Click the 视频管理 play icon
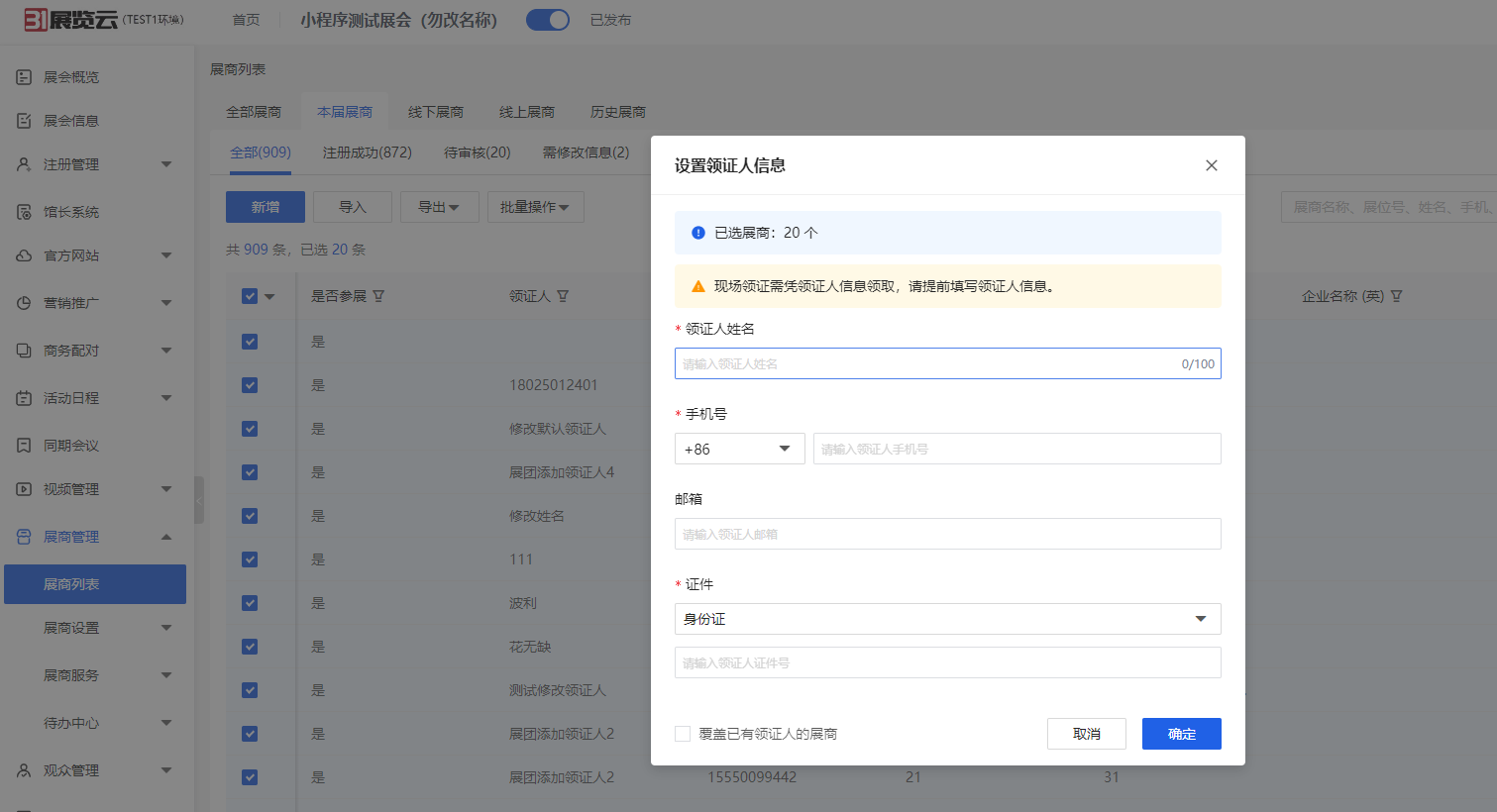The height and width of the screenshot is (812, 1497). (x=24, y=488)
